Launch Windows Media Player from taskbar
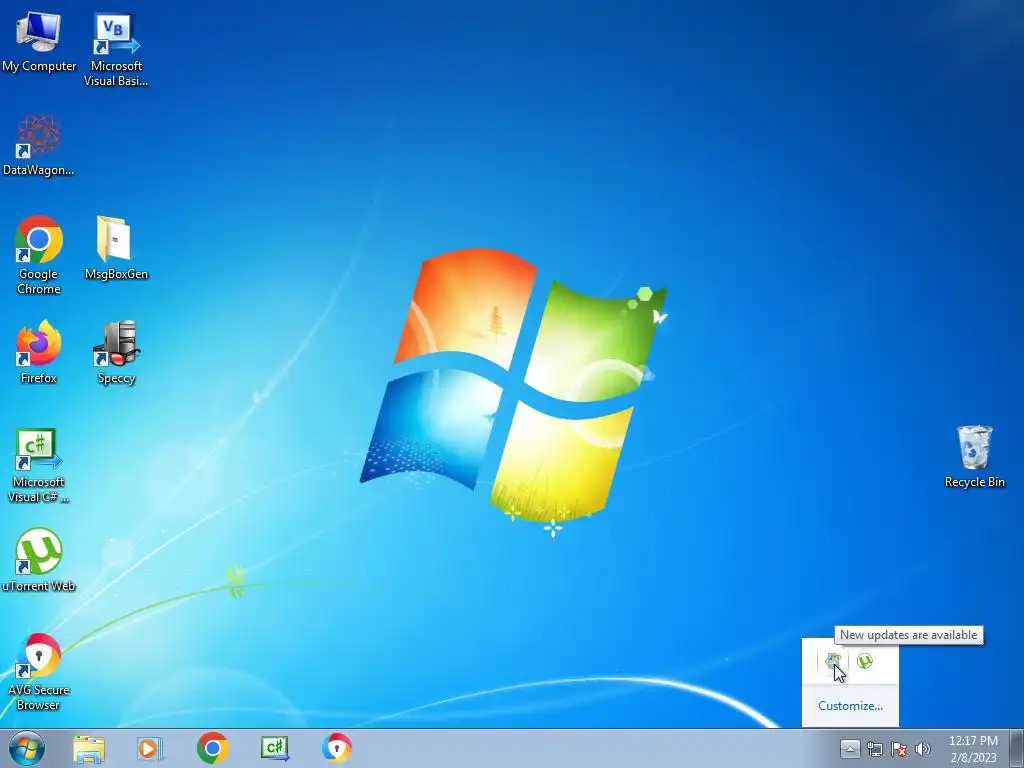The width and height of the screenshot is (1024, 768). pos(150,748)
